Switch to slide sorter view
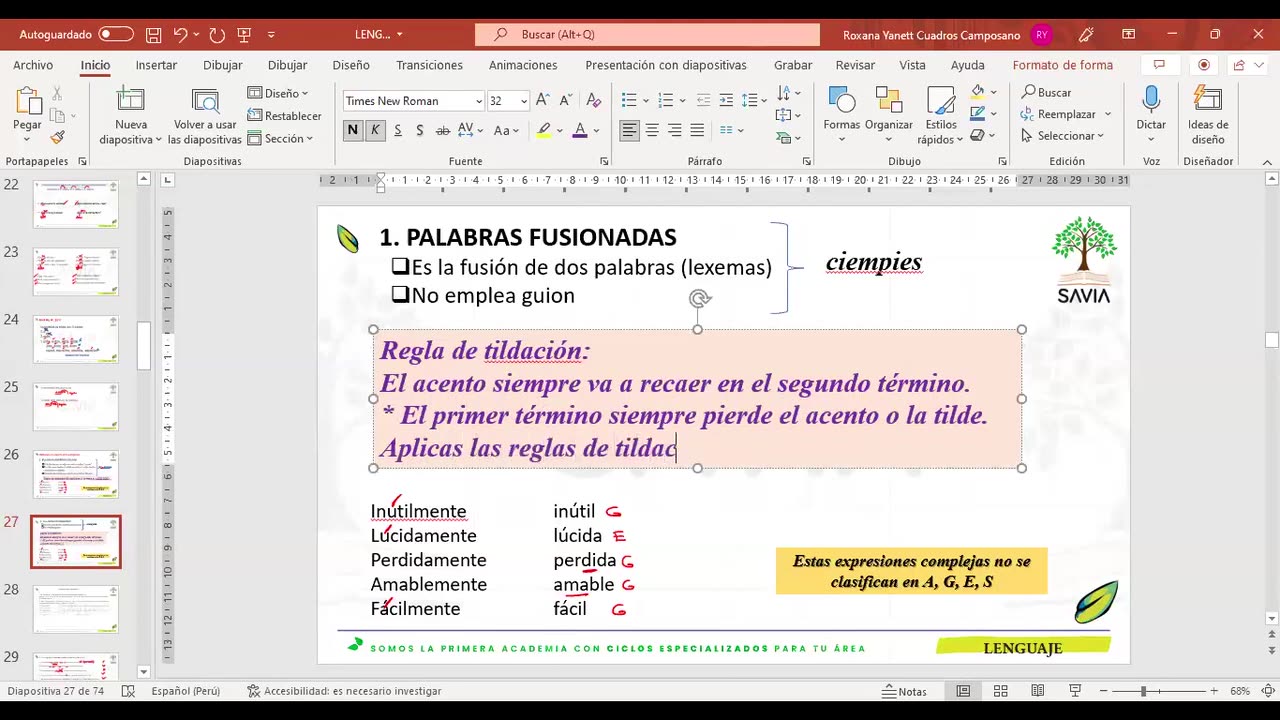 pyautogui.click(x=1000, y=691)
